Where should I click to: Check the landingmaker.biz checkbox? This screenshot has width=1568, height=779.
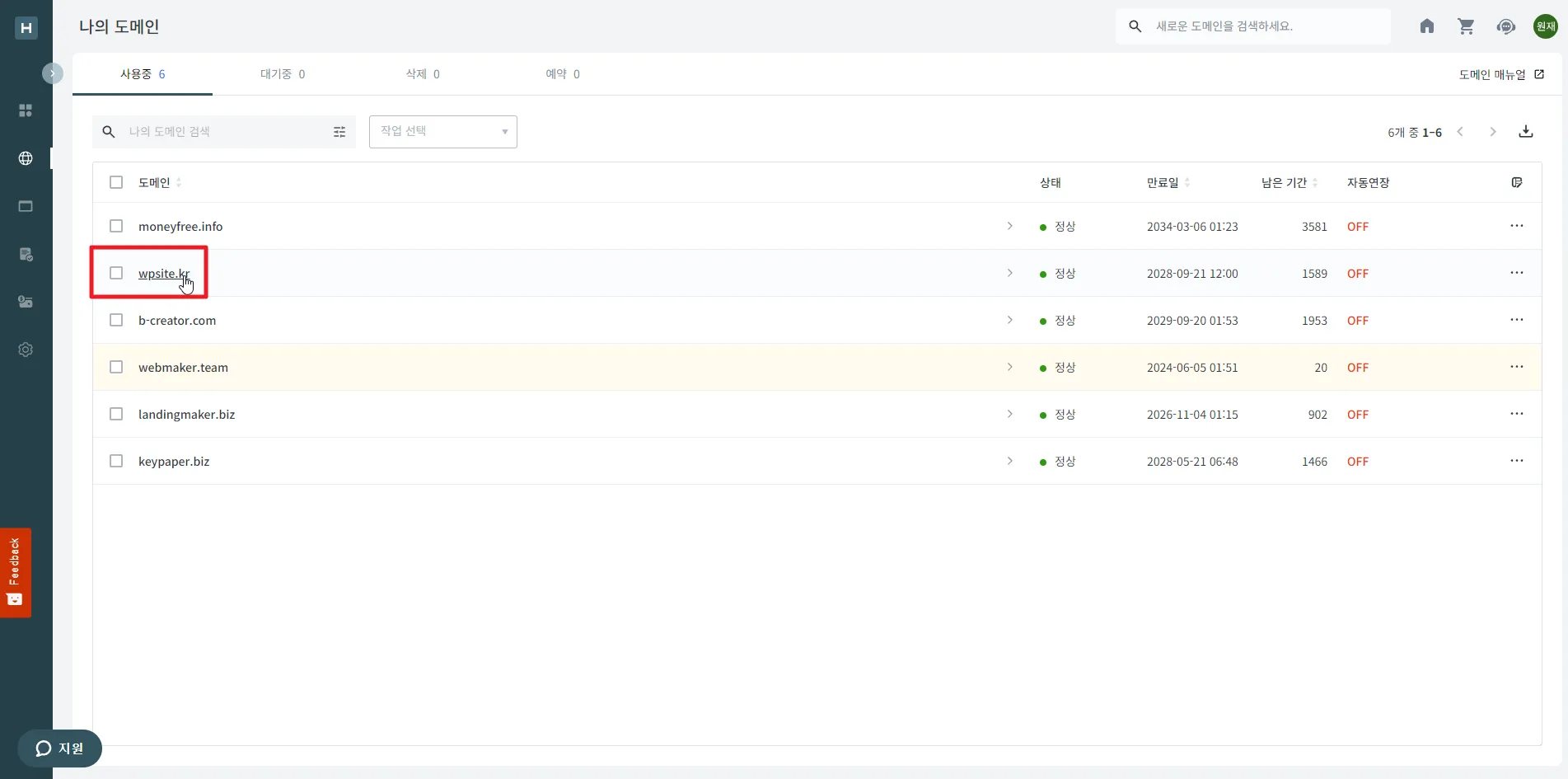[116, 414]
